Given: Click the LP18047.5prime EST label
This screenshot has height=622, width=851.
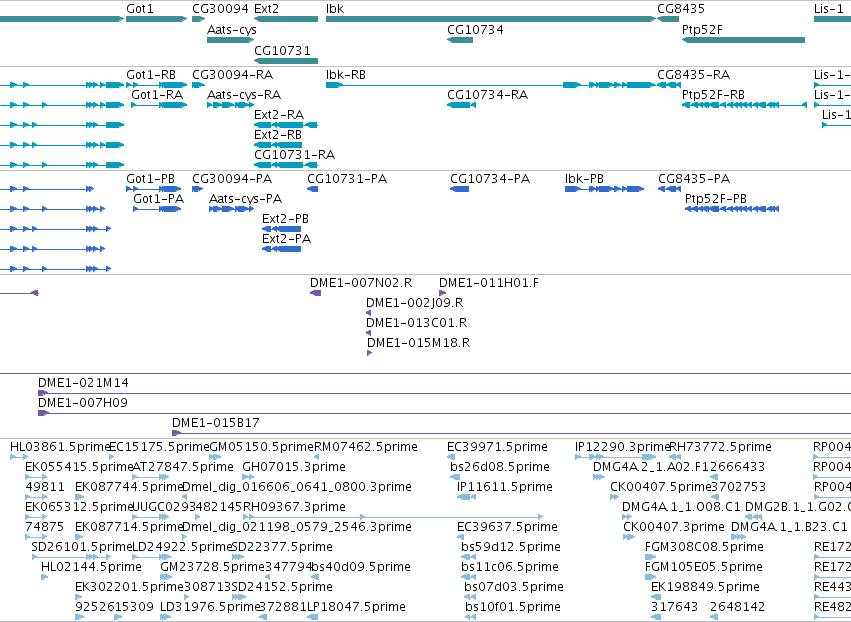Looking at the screenshot, I should (357, 608).
